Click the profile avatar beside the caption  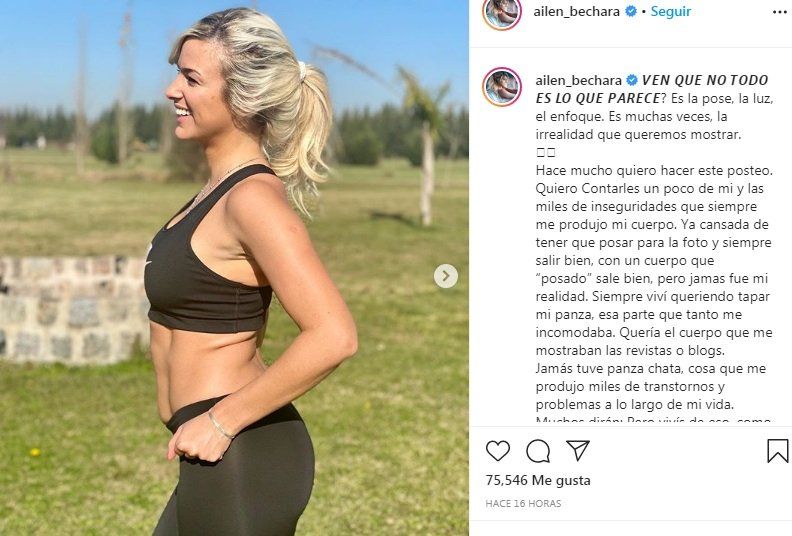coord(502,87)
